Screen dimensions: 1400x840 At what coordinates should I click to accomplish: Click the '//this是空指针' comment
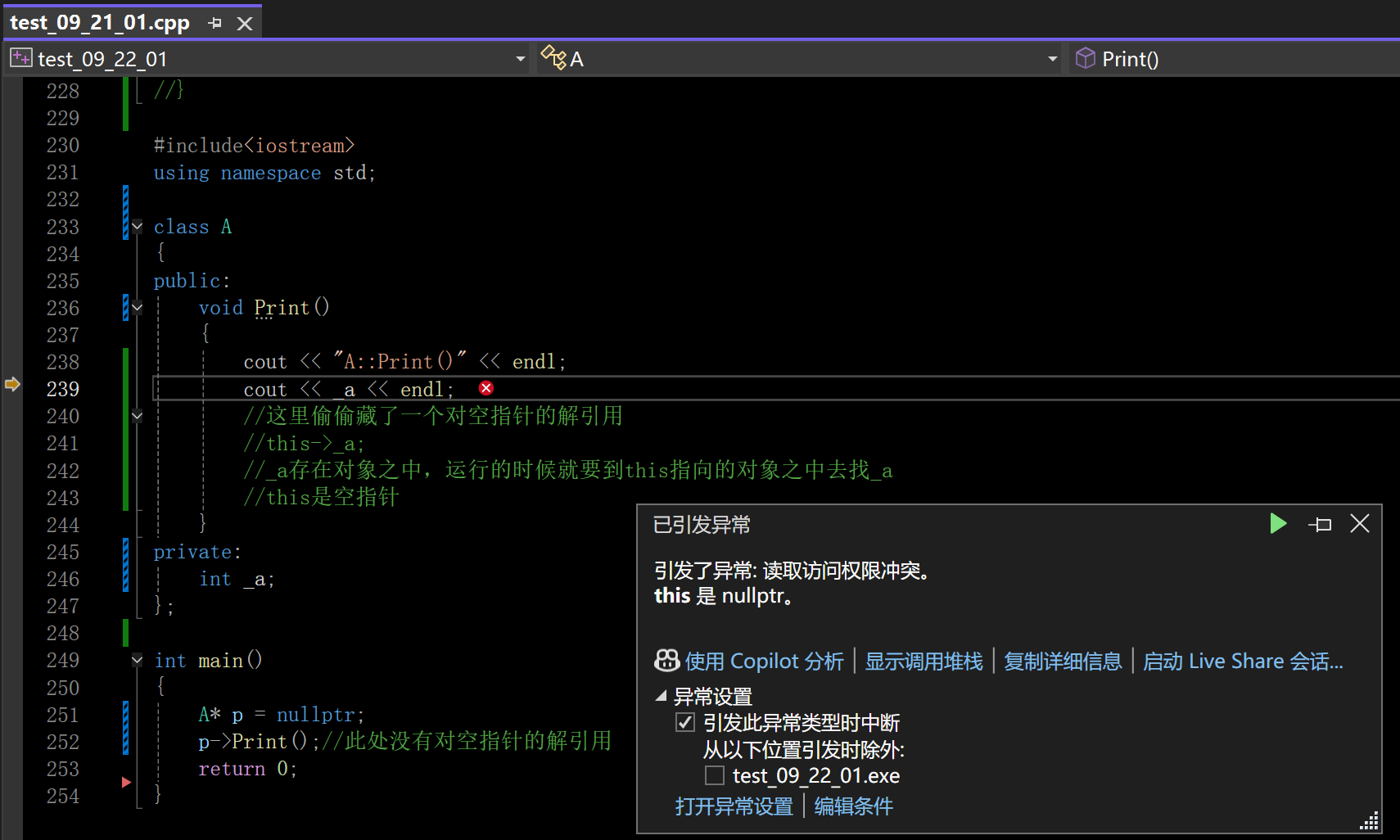321,497
